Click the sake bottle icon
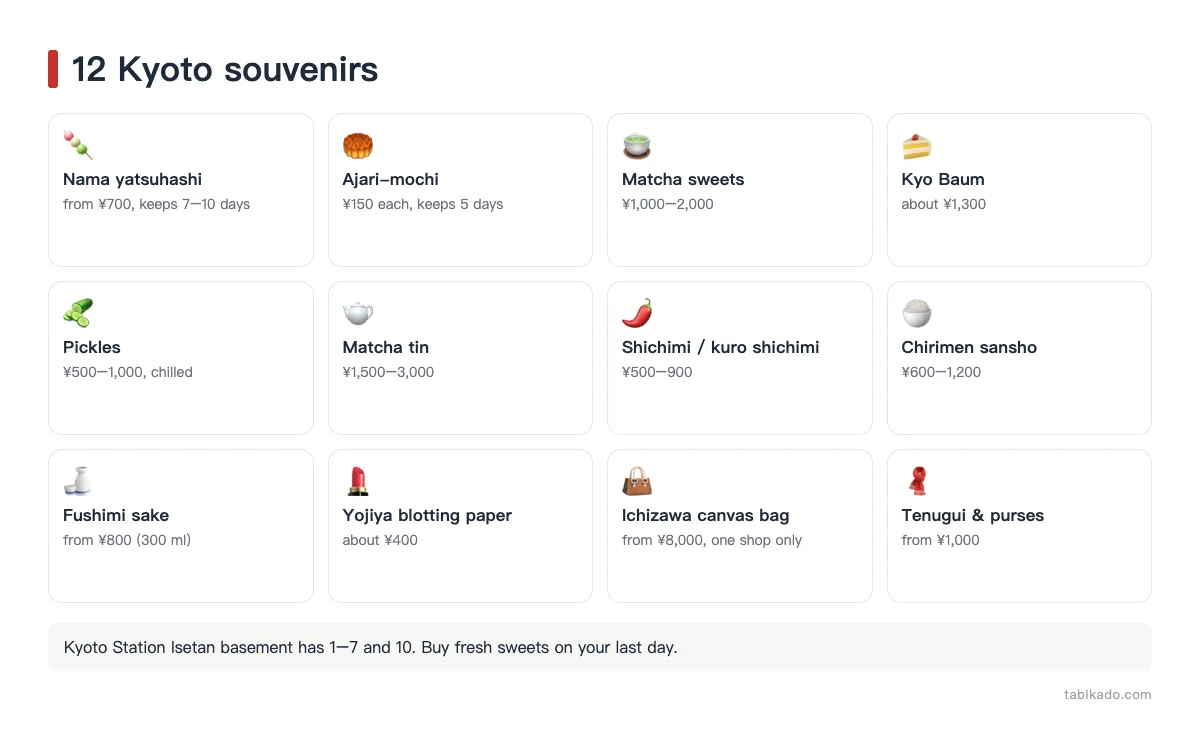 (x=78, y=482)
